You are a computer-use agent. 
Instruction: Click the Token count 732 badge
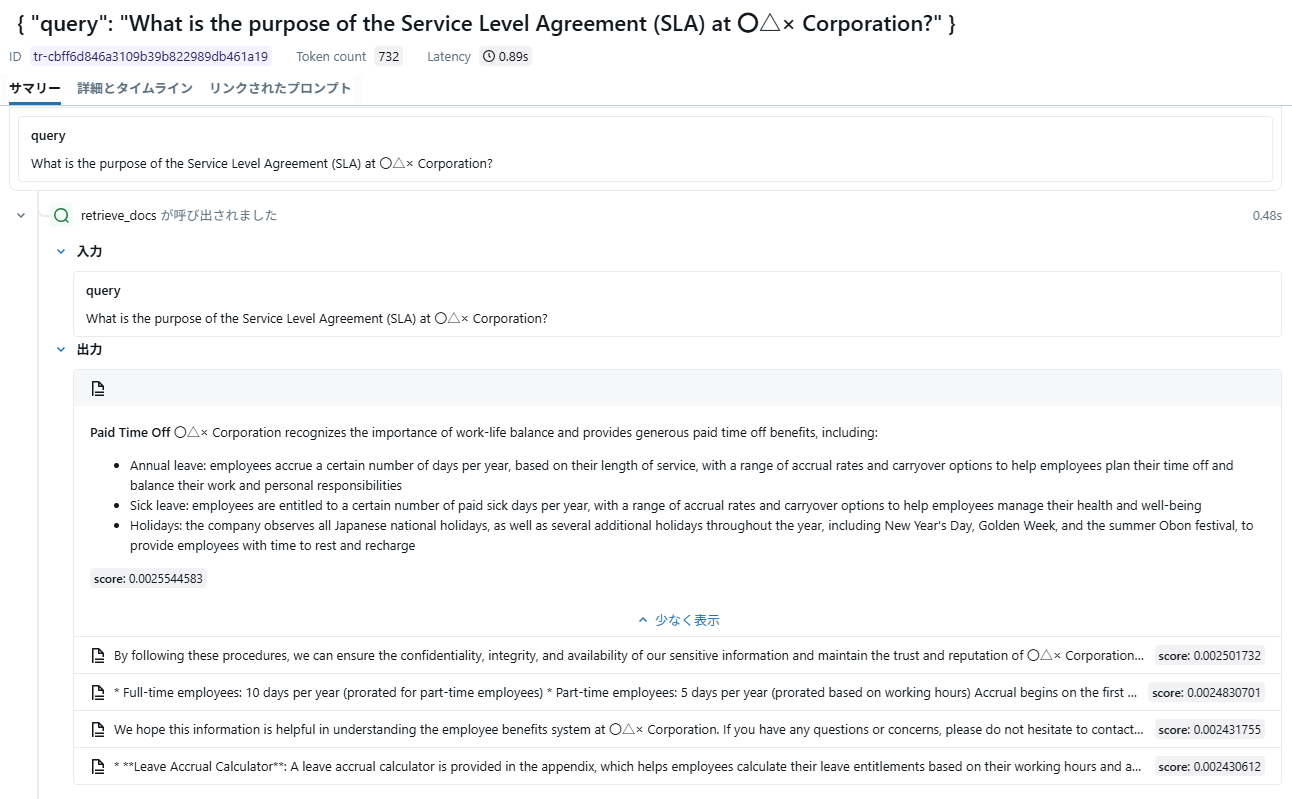tap(388, 57)
